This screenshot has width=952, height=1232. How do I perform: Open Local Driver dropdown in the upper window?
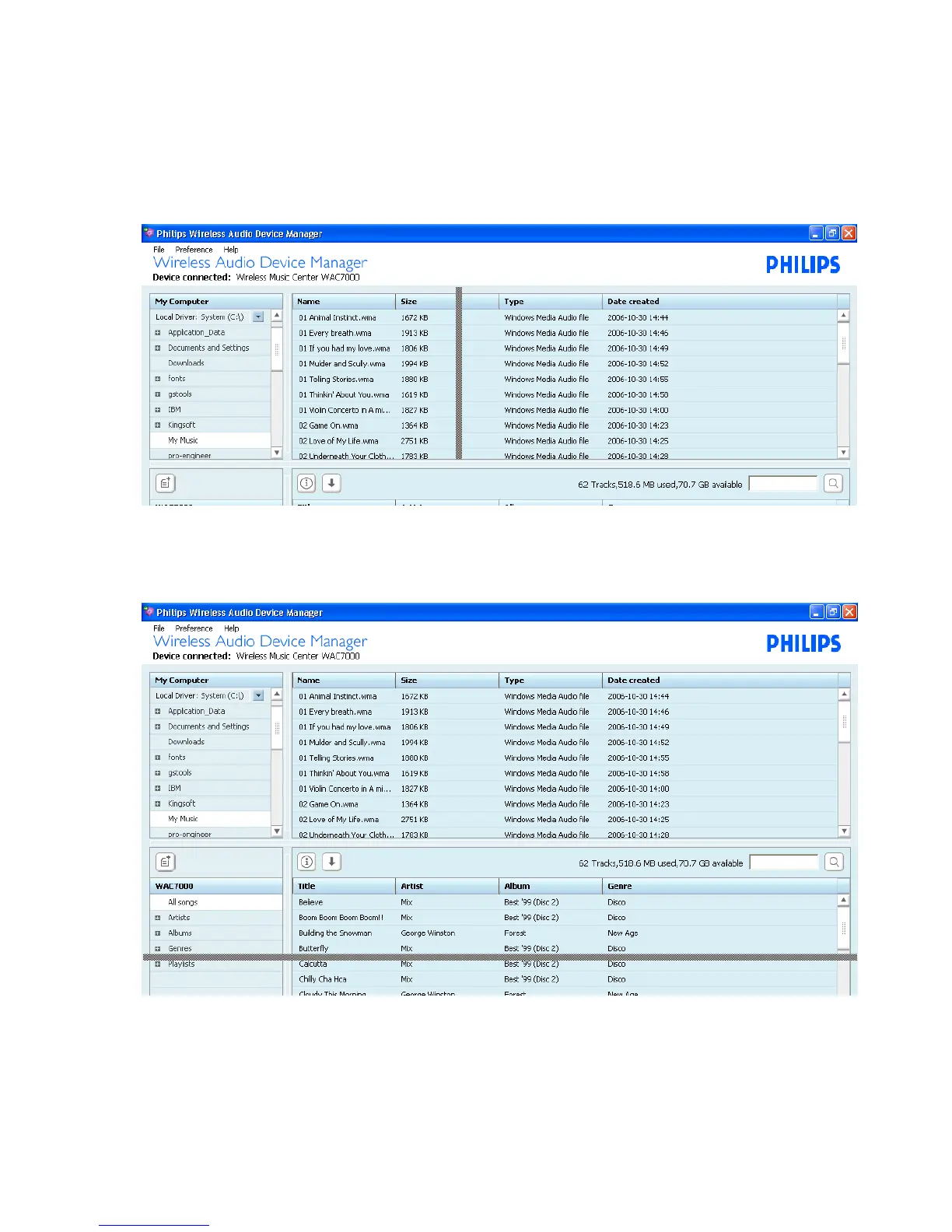258,317
